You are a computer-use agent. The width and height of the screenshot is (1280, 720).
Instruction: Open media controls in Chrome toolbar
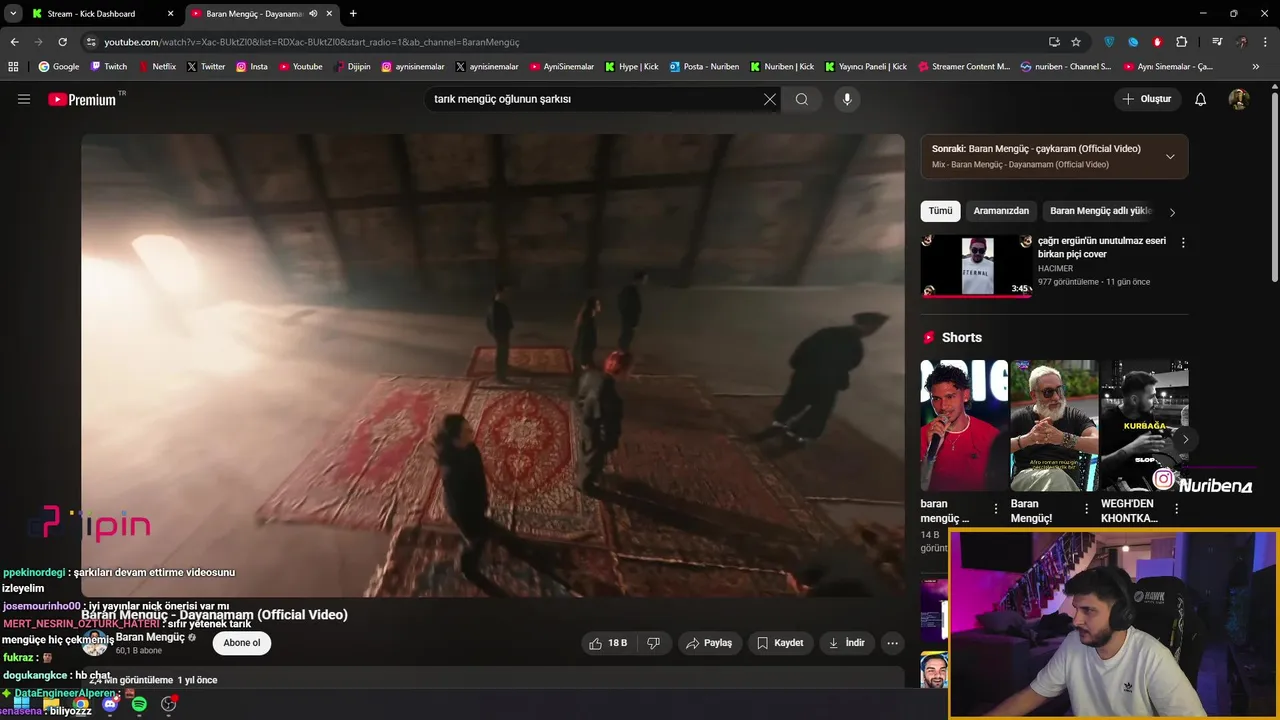[1217, 42]
